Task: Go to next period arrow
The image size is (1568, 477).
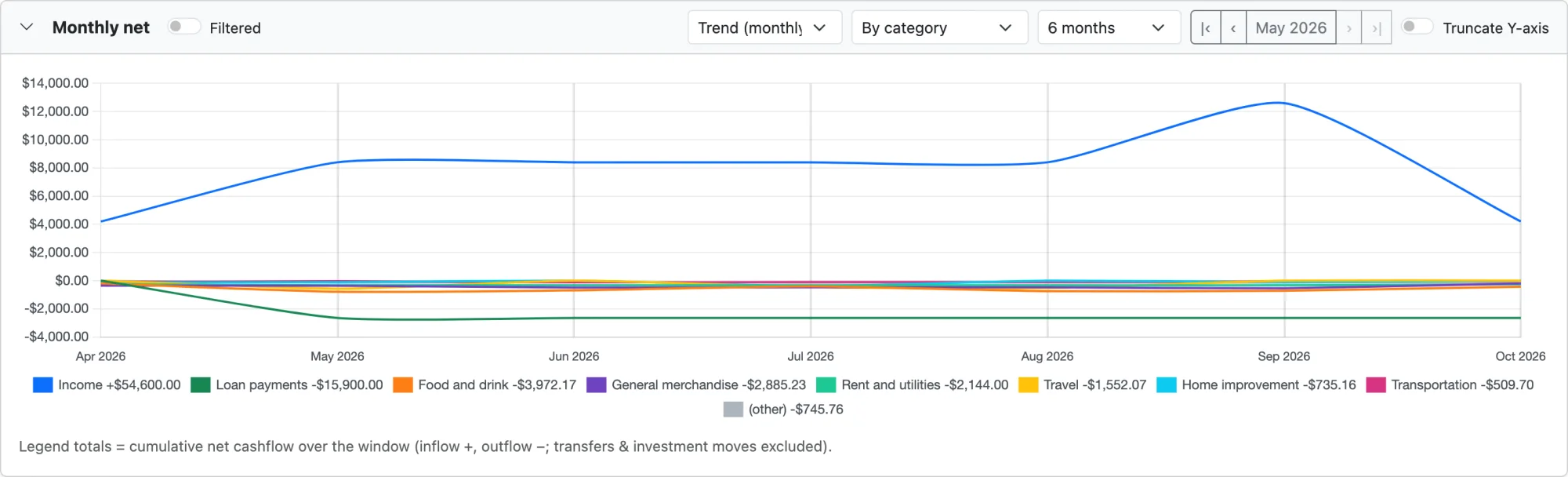Action: [x=1348, y=27]
